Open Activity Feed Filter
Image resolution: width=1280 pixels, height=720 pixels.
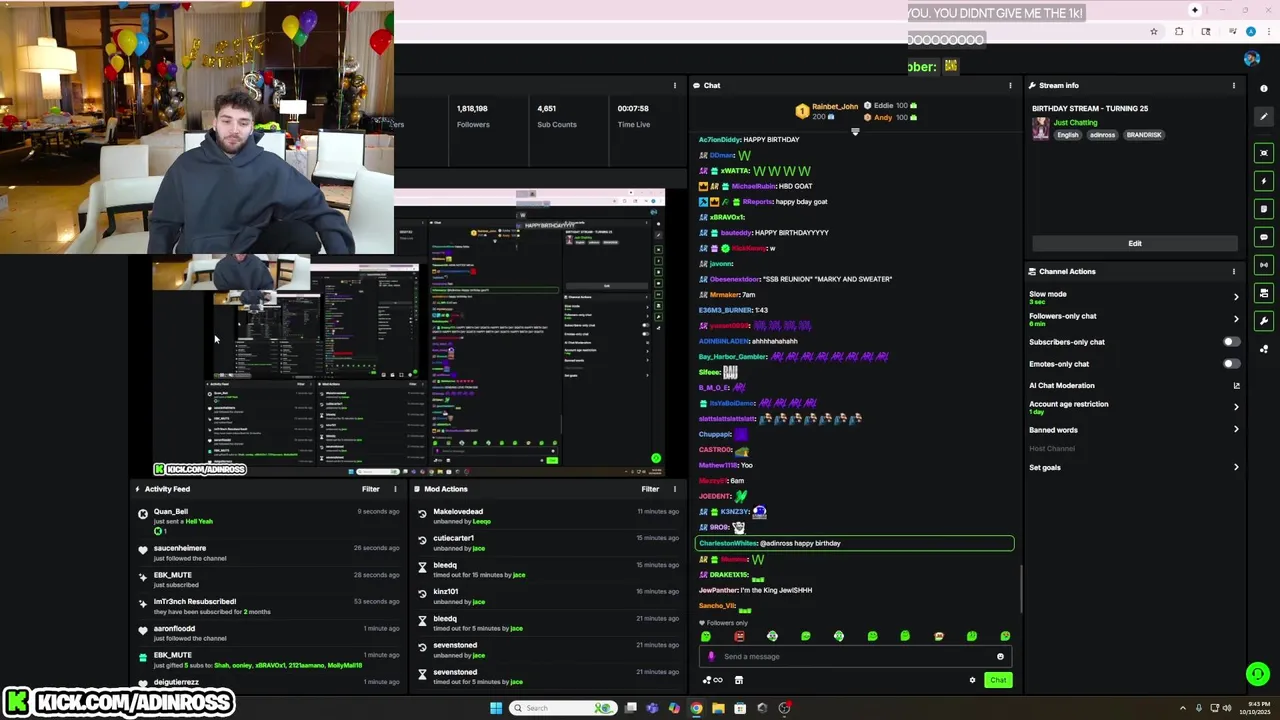coord(371,490)
